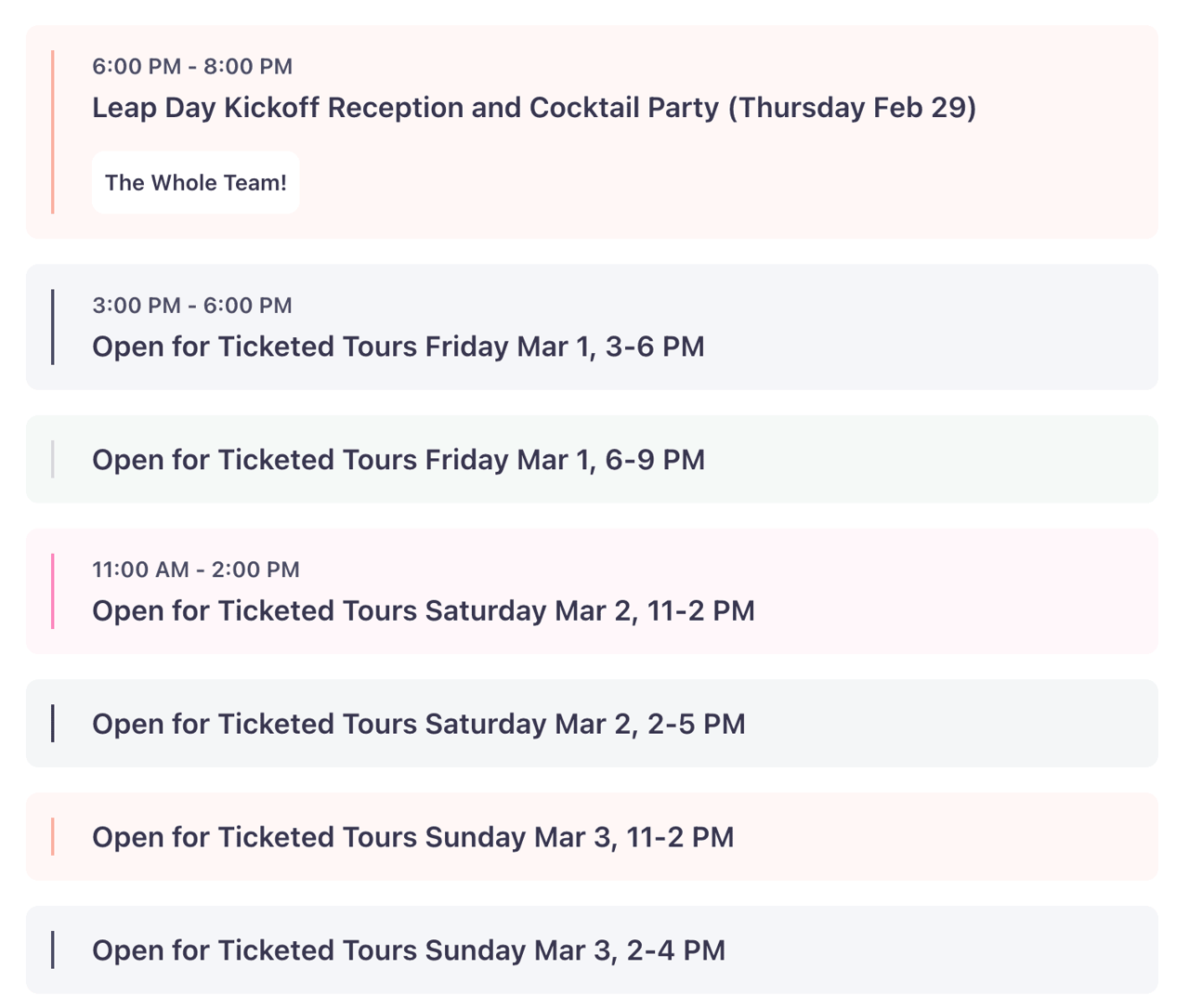Click The Whole Team! tag
Screen dimensions: 1189x1008
[196, 183]
